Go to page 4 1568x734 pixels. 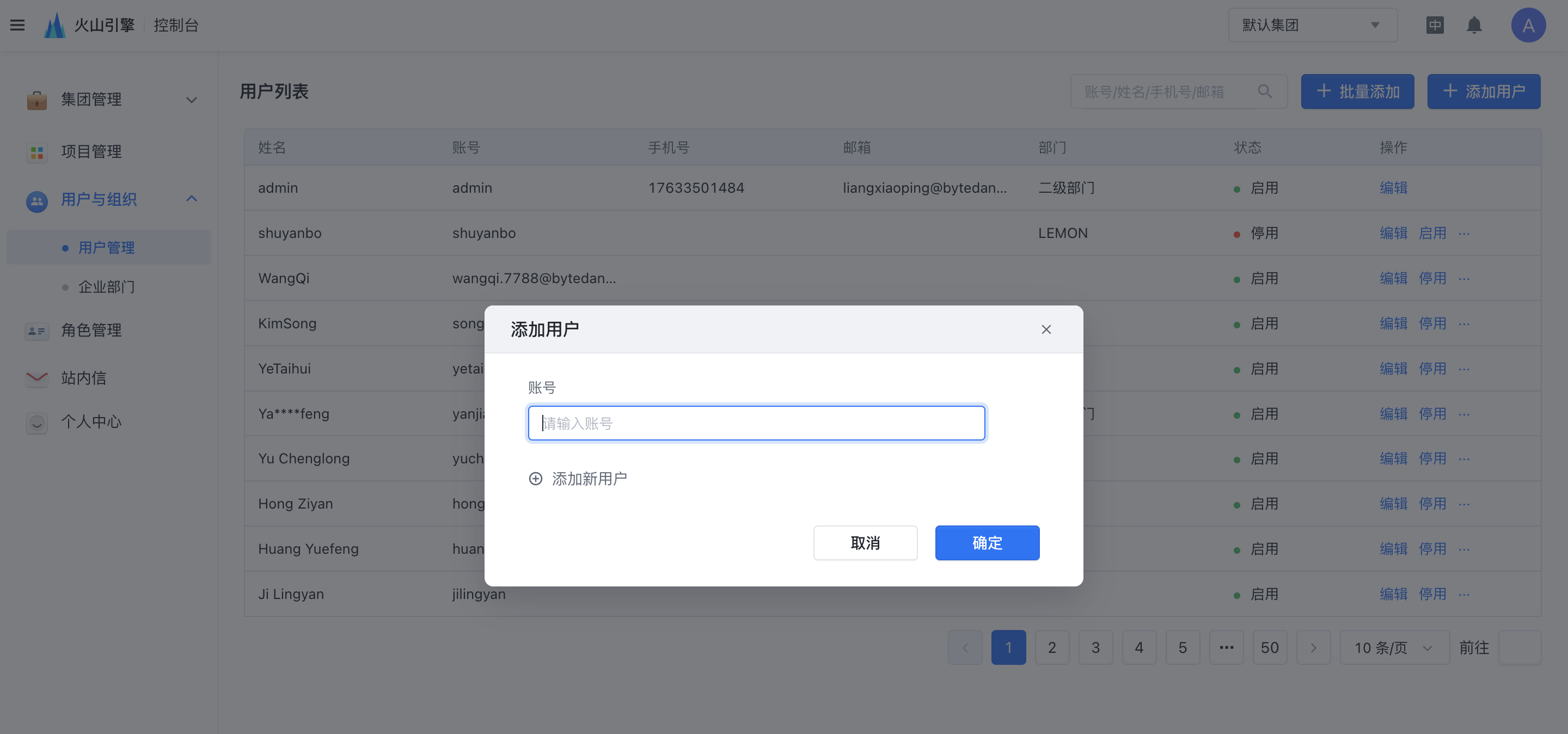1139,647
